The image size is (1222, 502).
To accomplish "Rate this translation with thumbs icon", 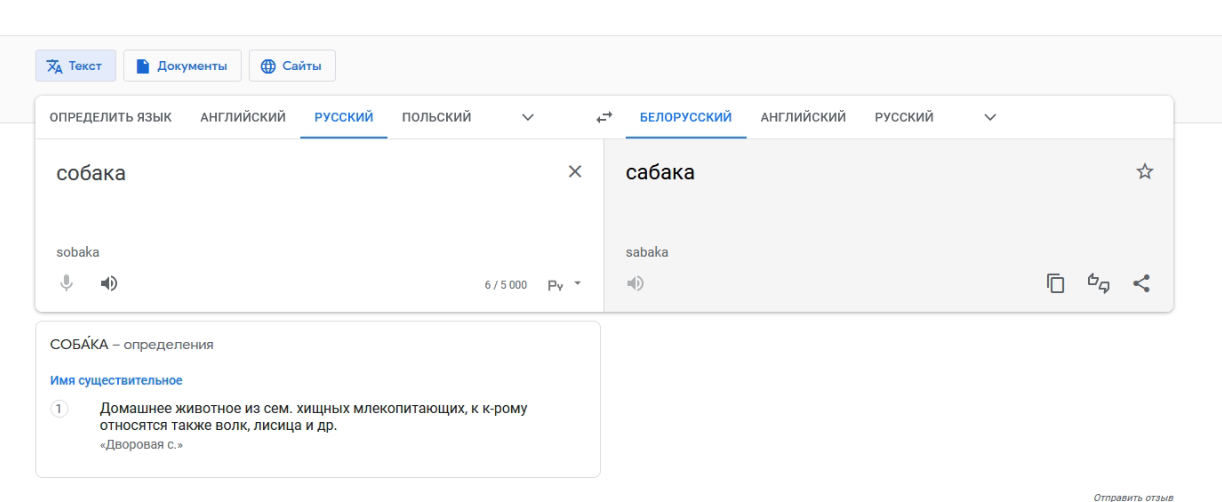I will (1099, 283).
